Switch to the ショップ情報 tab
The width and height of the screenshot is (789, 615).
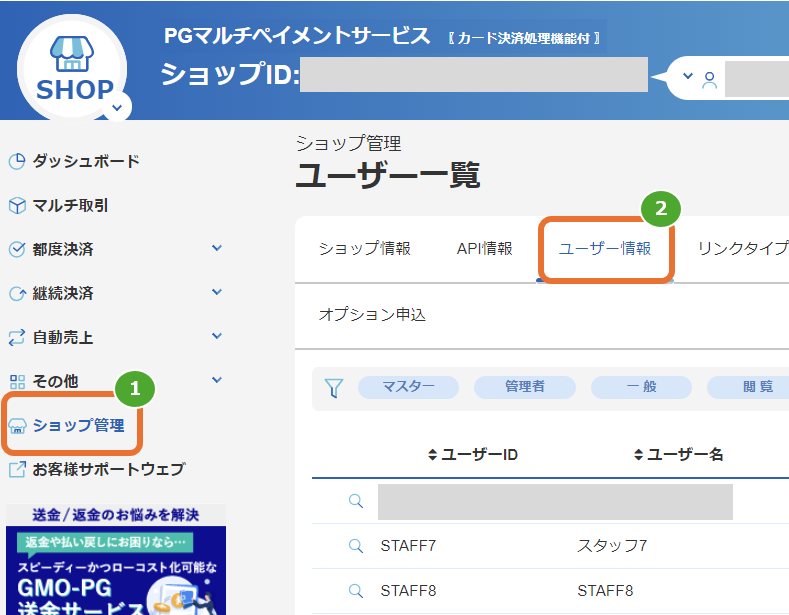pos(365,249)
